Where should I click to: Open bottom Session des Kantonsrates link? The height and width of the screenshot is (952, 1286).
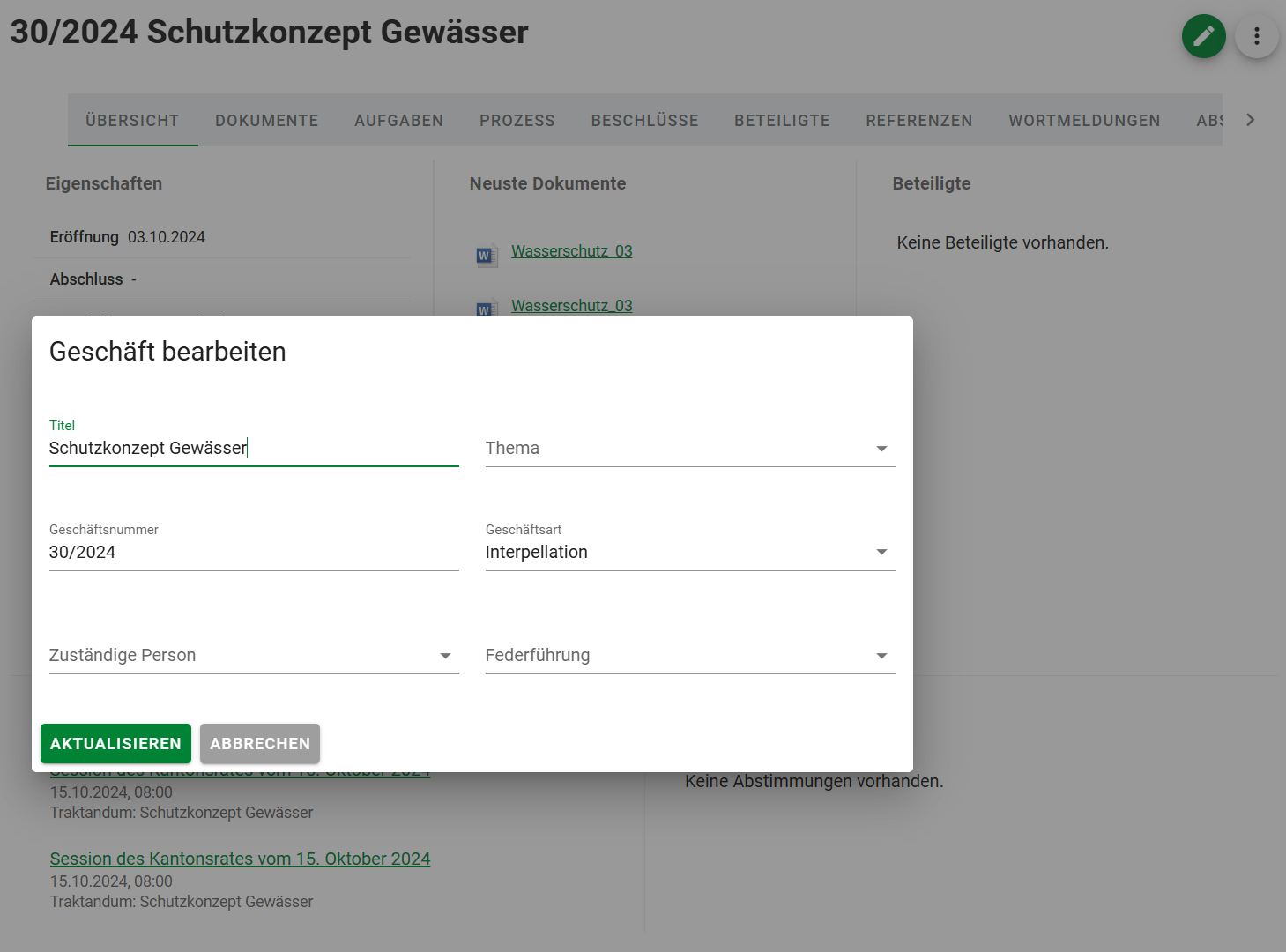(x=240, y=859)
